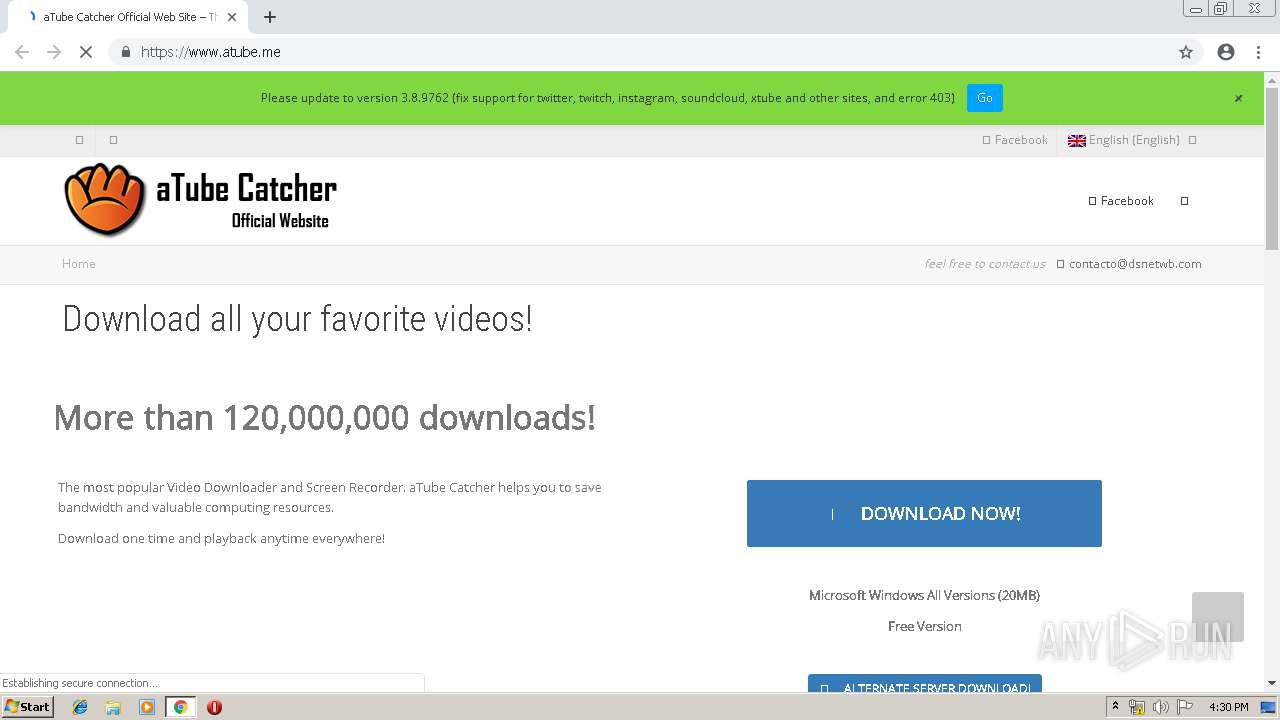The height and width of the screenshot is (720, 1280).
Task: Open Windows Explorer folder in taskbar
Action: [113, 707]
